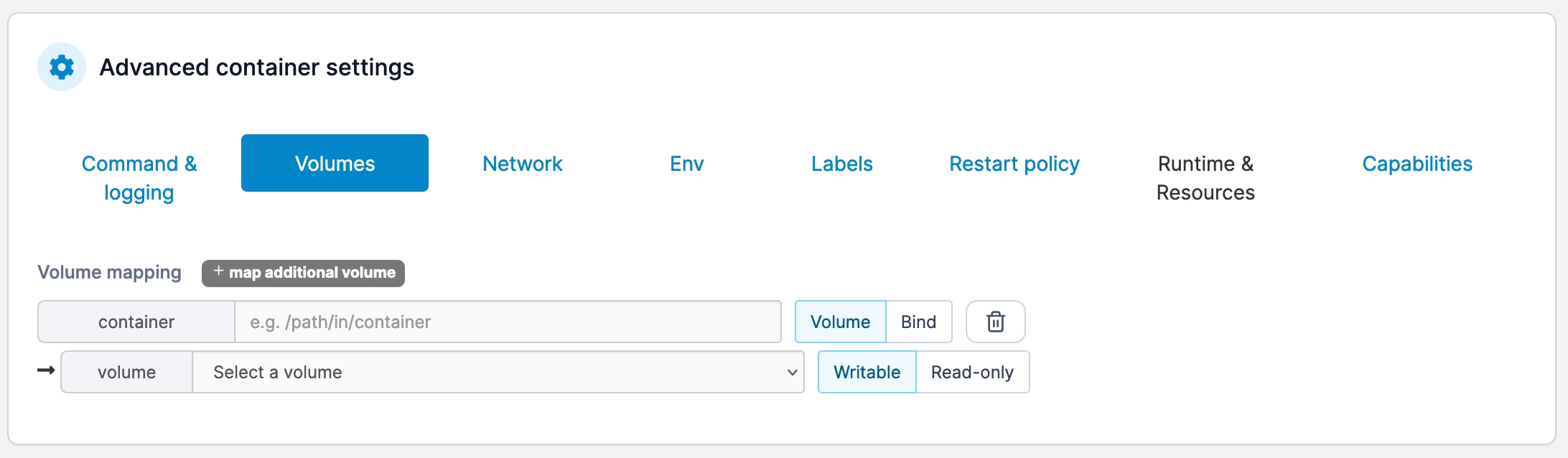Image resolution: width=1568 pixels, height=458 pixels.
Task: Click the plus icon to map additional volume
Action: (x=218, y=271)
